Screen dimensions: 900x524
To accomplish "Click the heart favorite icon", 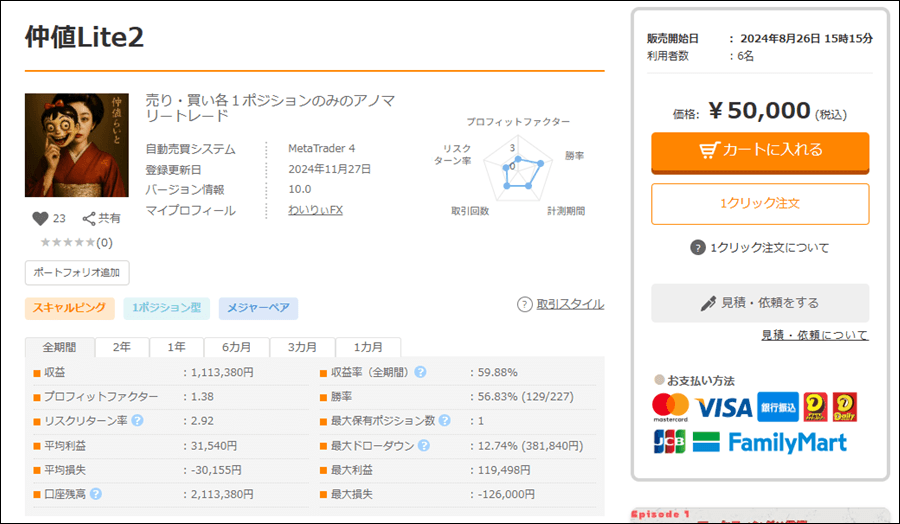I will tap(41, 218).
